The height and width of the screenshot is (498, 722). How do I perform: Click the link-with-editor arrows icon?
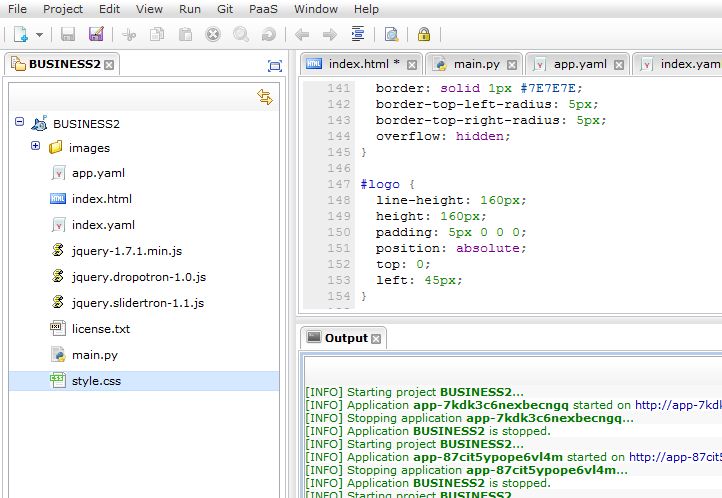[265, 97]
